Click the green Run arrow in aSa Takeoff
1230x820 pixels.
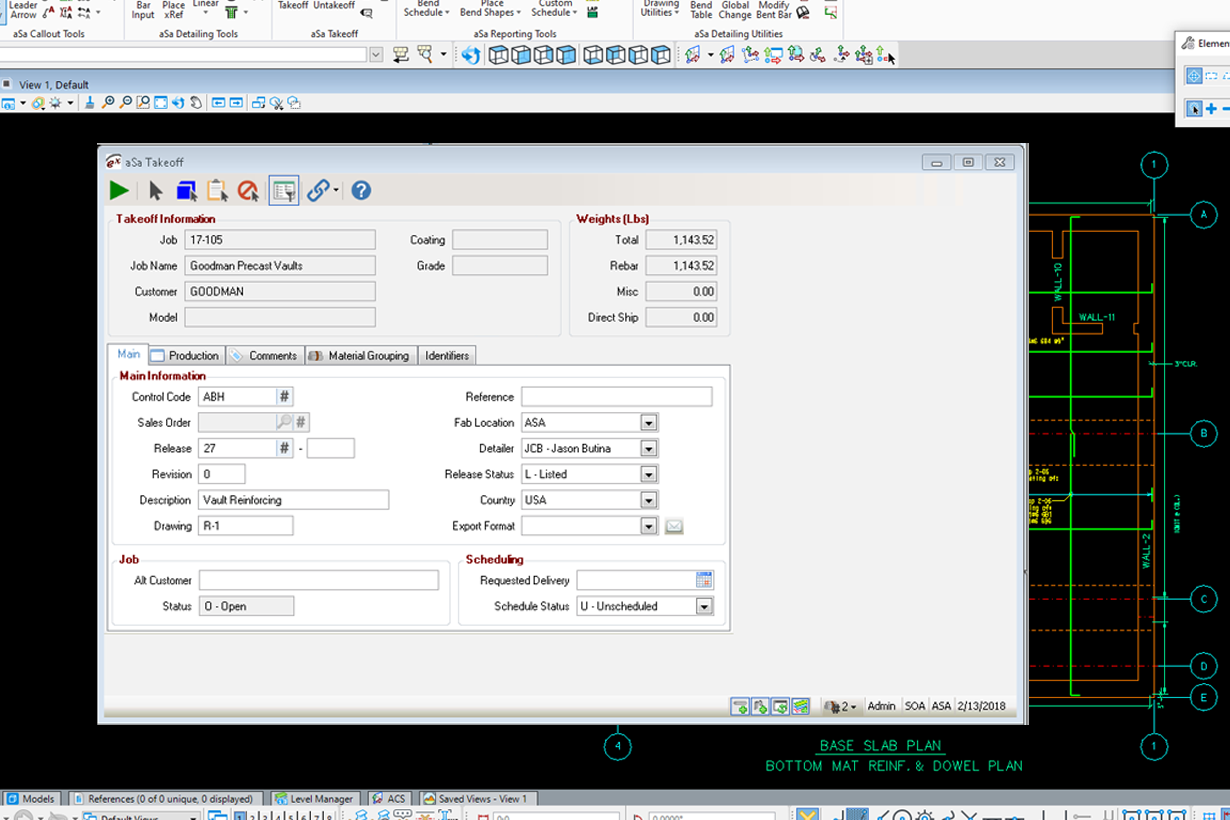[x=119, y=190]
